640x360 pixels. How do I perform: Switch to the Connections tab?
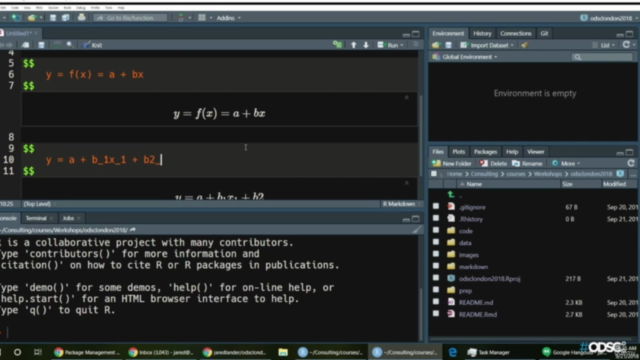pos(516,33)
